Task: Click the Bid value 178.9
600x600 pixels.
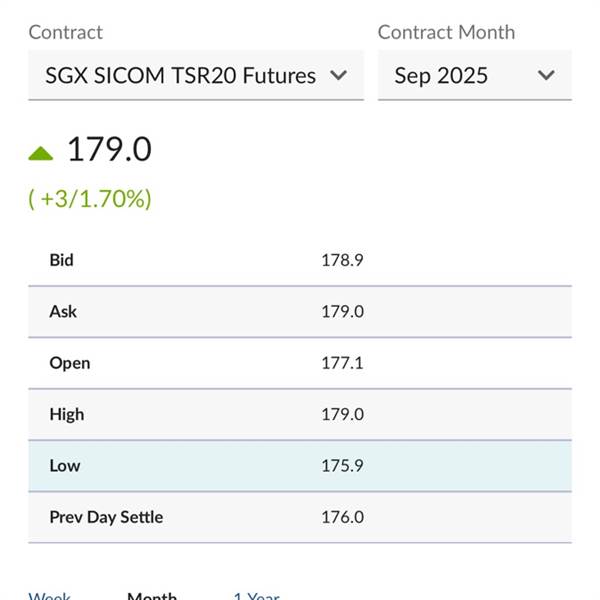Action: pyautogui.click(x=342, y=260)
